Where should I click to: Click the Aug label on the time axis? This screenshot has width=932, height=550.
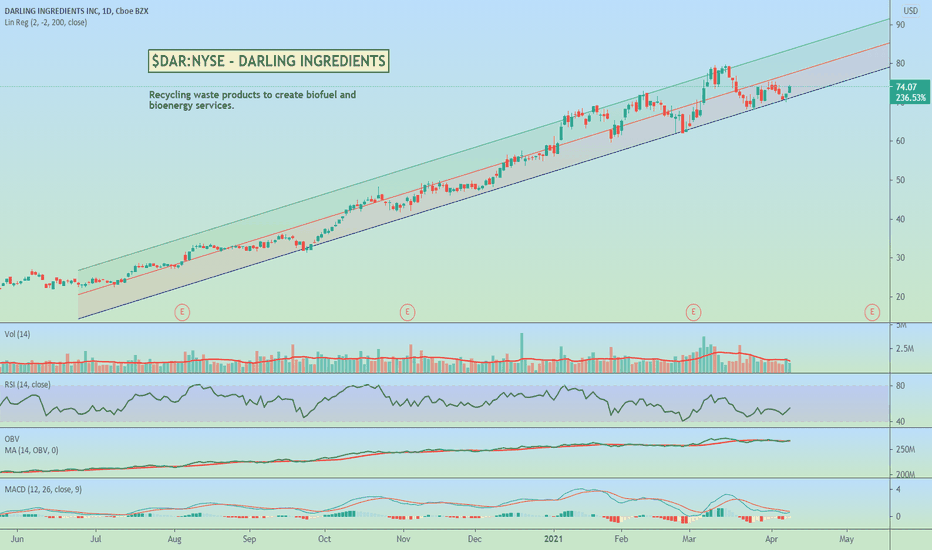point(175,539)
